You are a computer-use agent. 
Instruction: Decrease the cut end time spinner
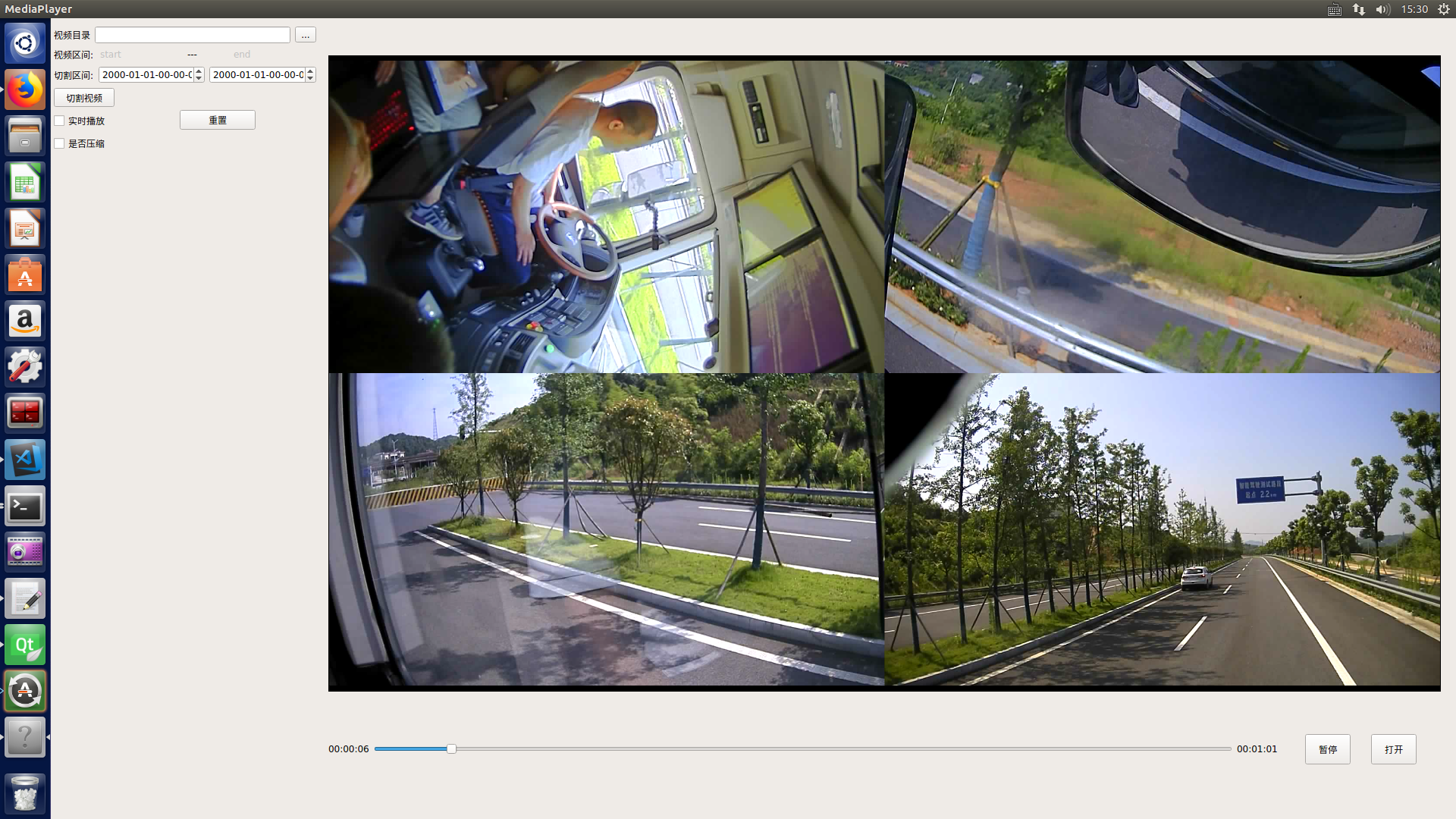click(310, 78)
